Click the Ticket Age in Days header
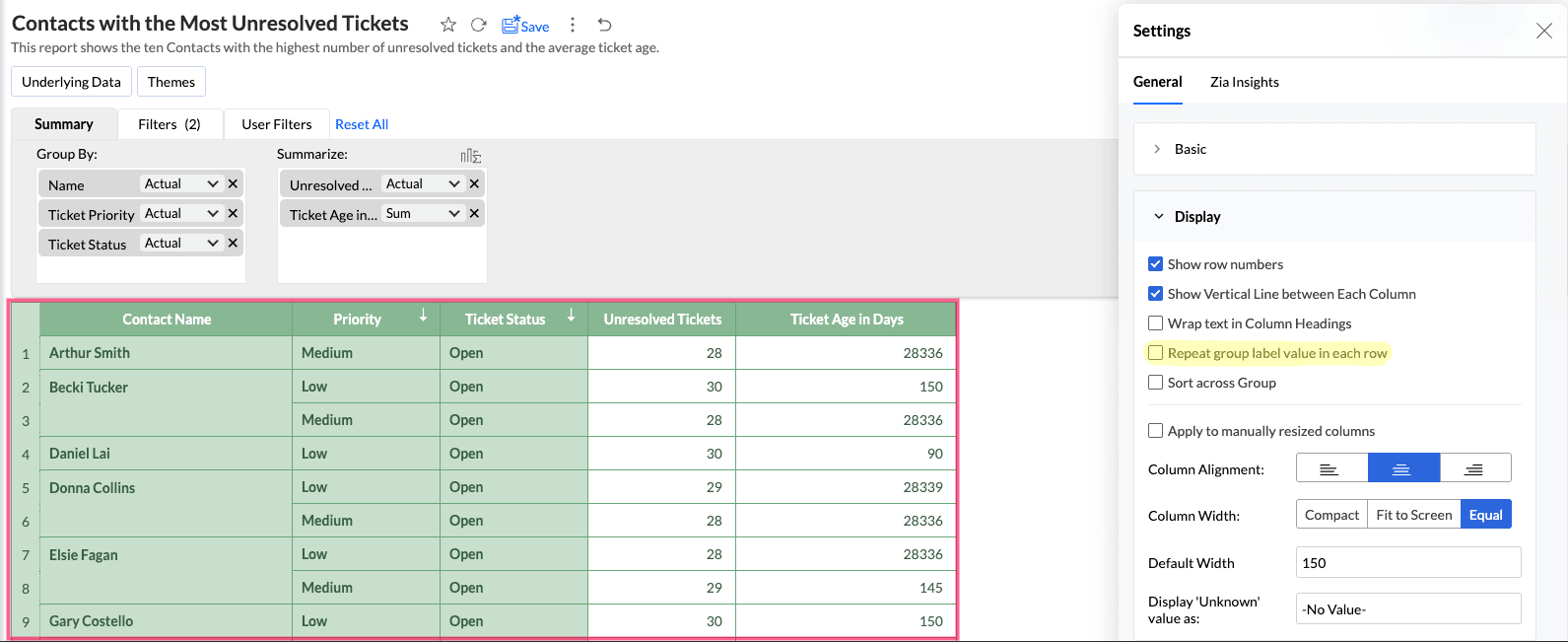 click(x=847, y=320)
